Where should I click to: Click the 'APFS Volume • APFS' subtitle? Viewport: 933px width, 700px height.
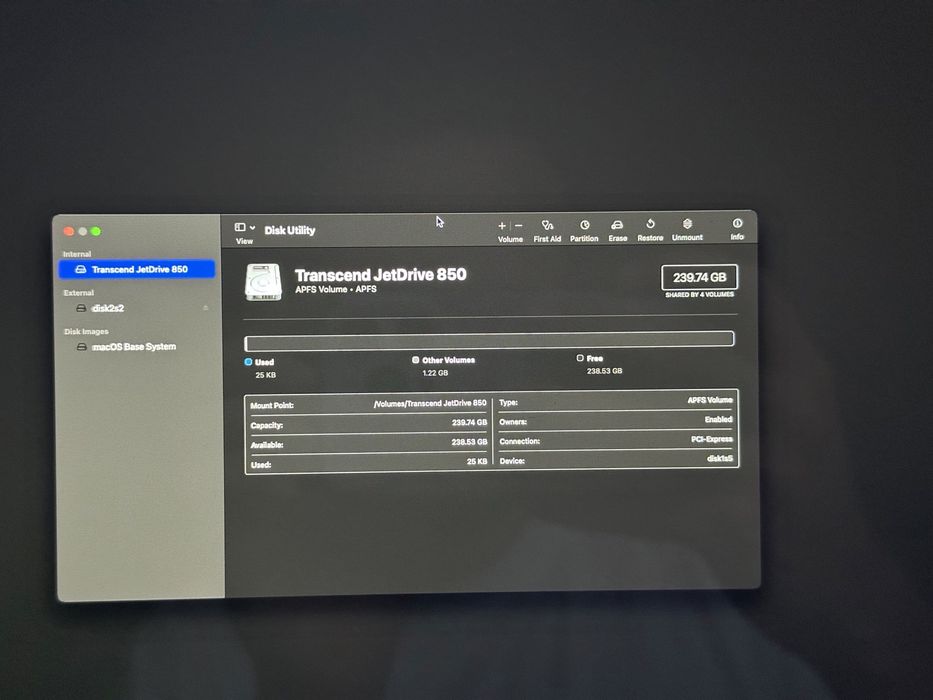pyautogui.click(x=336, y=289)
